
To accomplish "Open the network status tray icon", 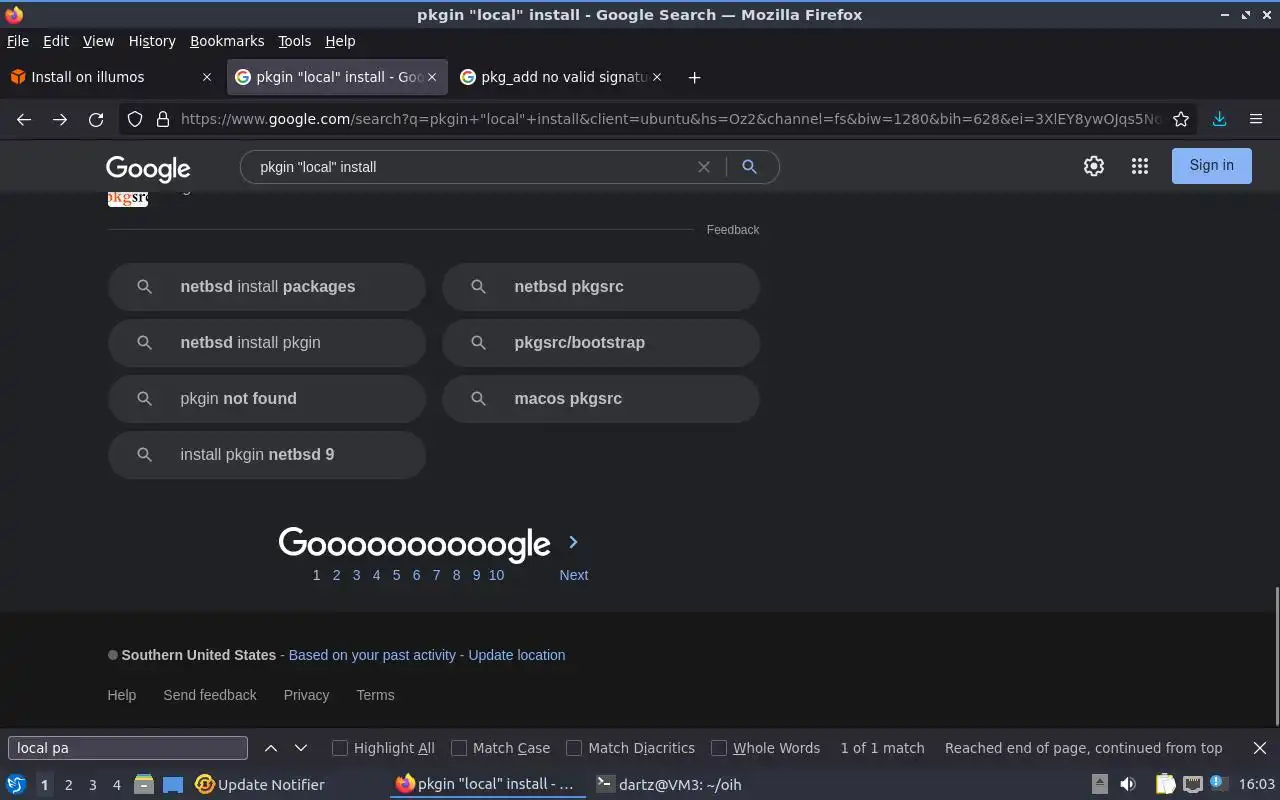I will [1193, 785].
